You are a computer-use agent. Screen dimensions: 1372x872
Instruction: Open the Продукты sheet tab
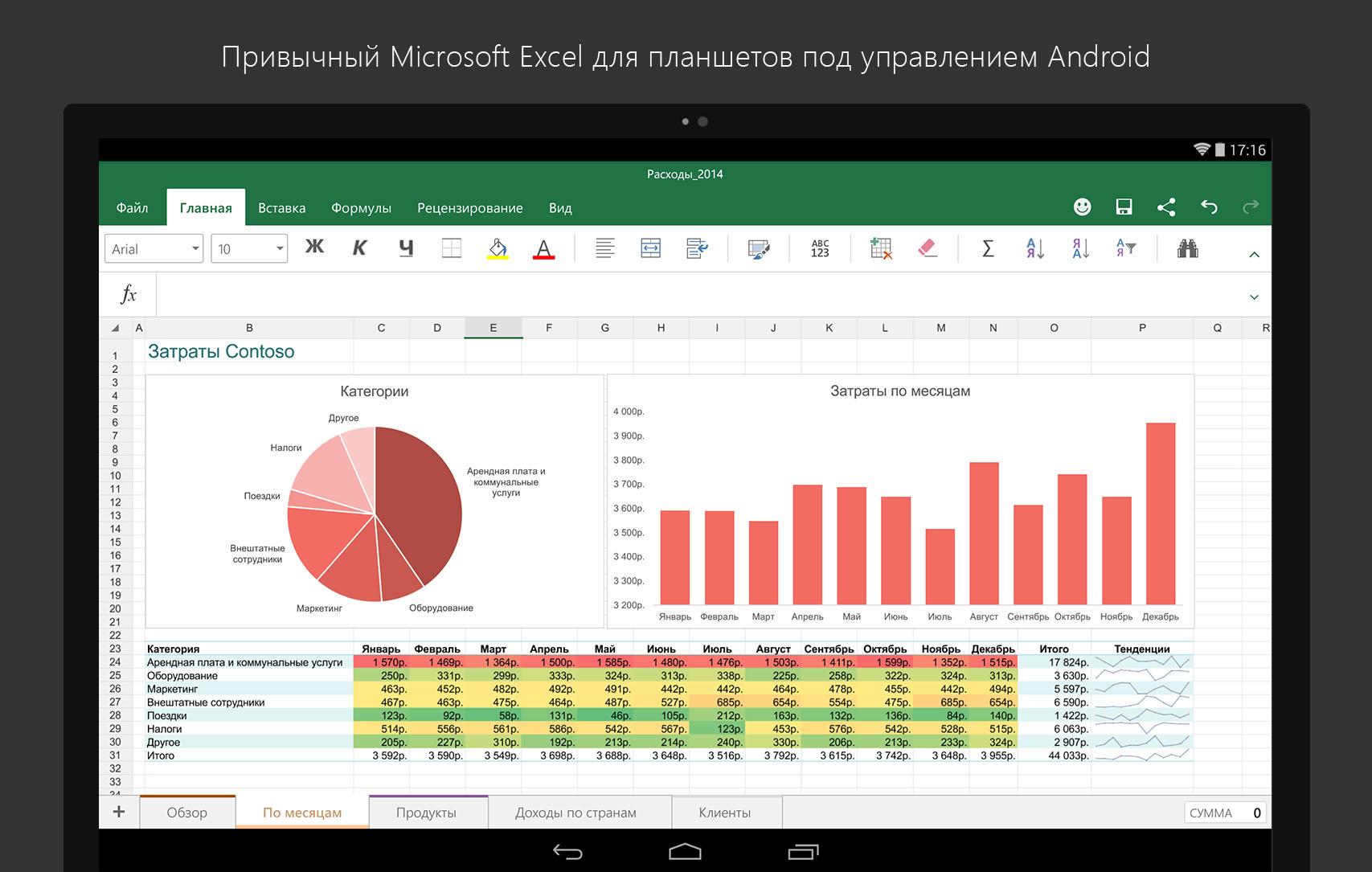[x=426, y=813]
